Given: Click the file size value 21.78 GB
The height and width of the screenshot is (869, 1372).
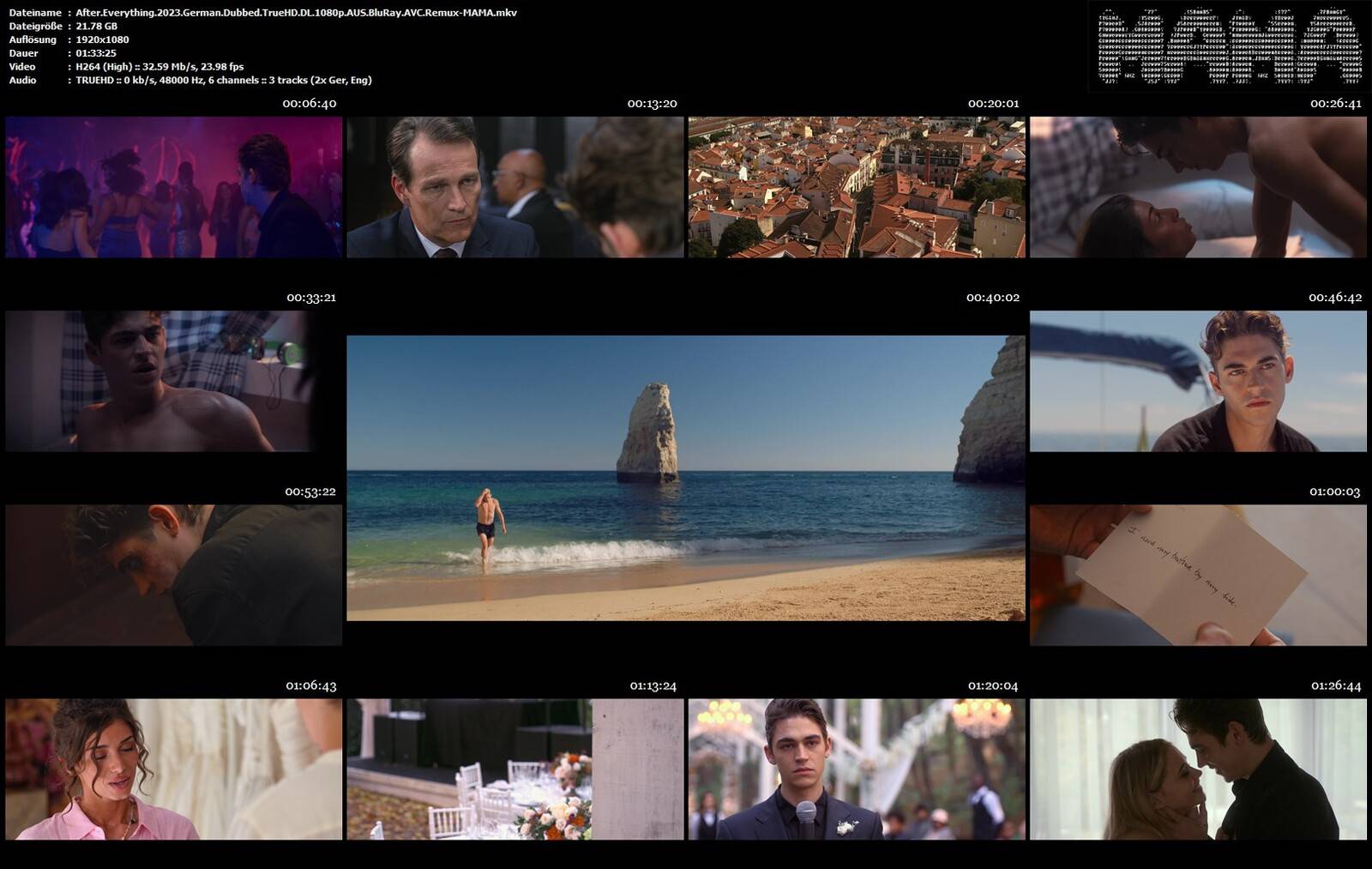Looking at the screenshot, I should pos(97,27).
